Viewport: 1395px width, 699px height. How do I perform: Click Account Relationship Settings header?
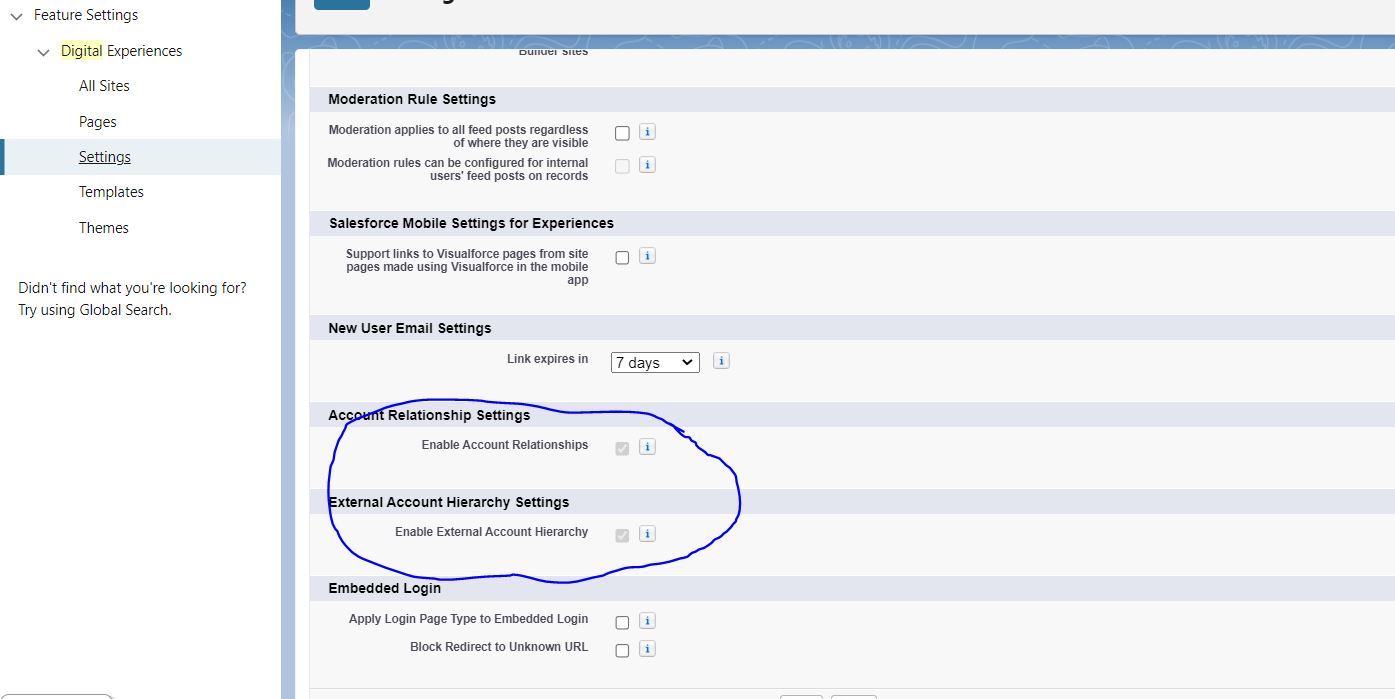click(x=429, y=415)
